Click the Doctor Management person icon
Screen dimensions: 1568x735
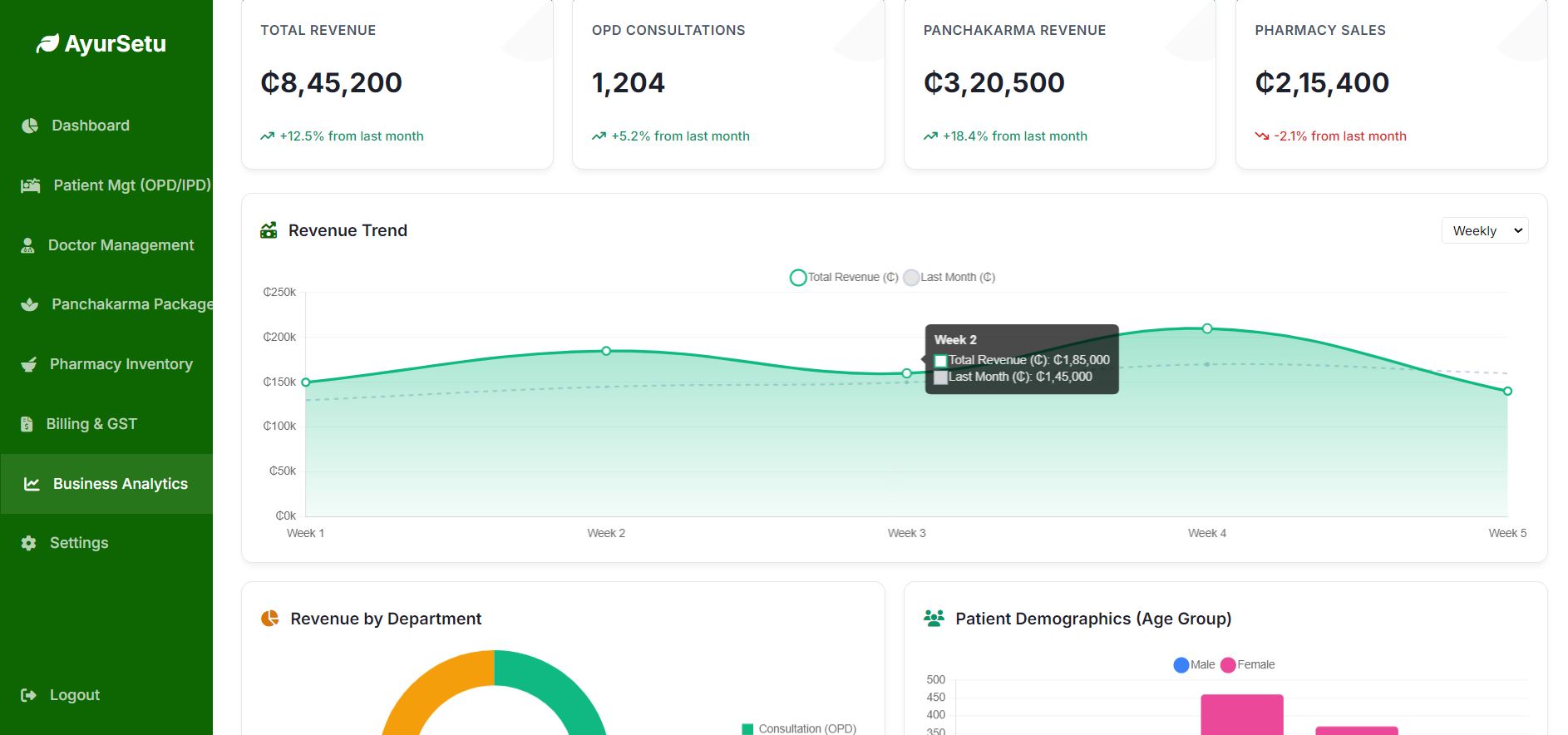[x=27, y=245]
